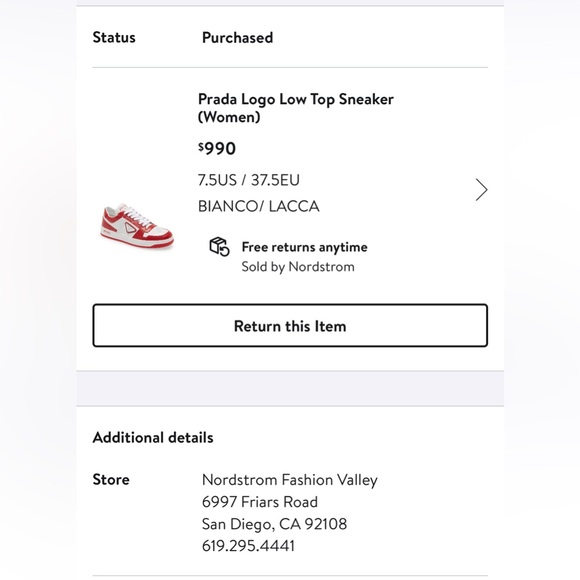This screenshot has height=580, width=580.
Task: Click the Return this Item button
Action: [290, 326]
